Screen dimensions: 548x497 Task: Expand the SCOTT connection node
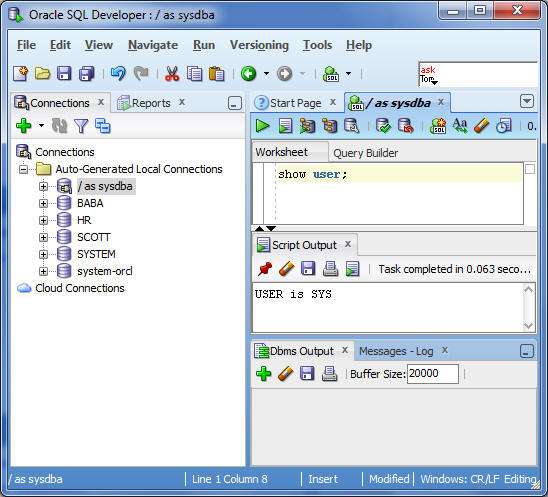pyautogui.click(x=43, y=237)
